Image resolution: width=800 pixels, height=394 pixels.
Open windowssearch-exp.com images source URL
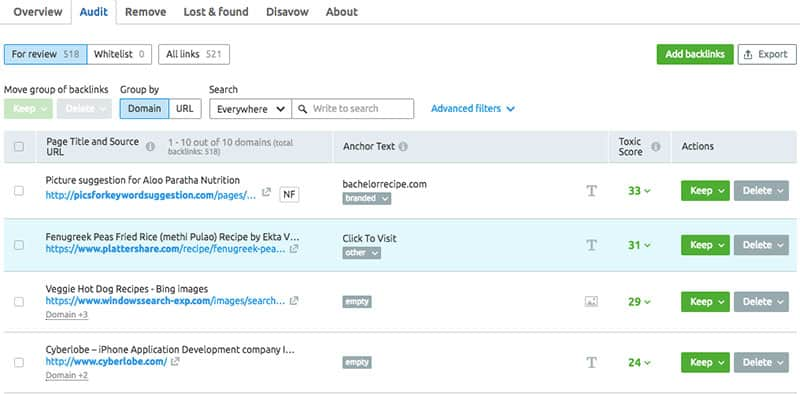(x=165, y=301)
